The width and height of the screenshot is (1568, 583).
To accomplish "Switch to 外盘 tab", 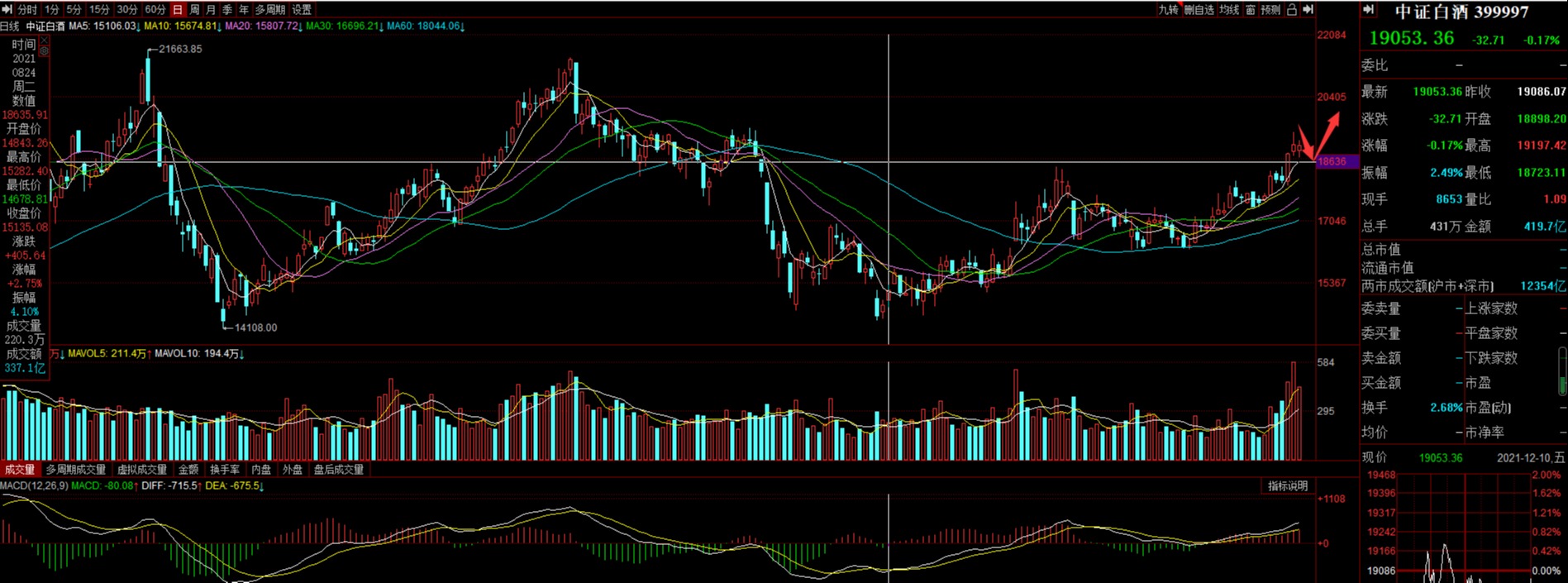I will (293, 470).
